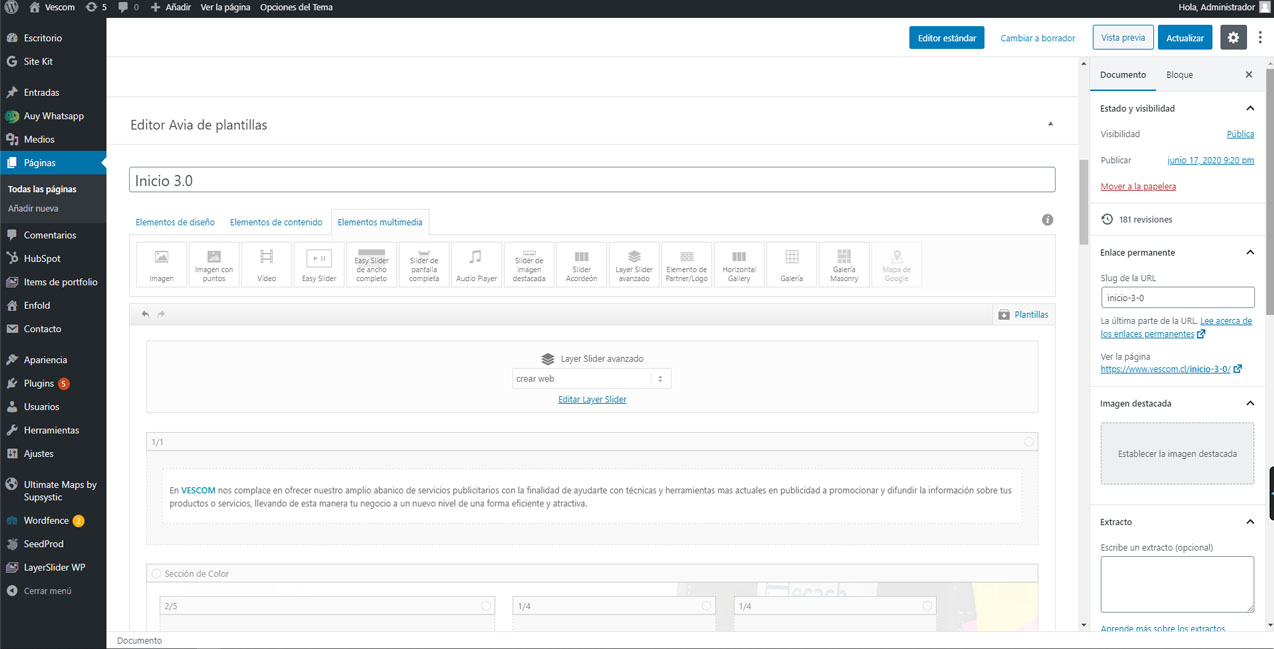
Task: Add a Slider de pantalla completa element
Action: (x=424, y=264)
